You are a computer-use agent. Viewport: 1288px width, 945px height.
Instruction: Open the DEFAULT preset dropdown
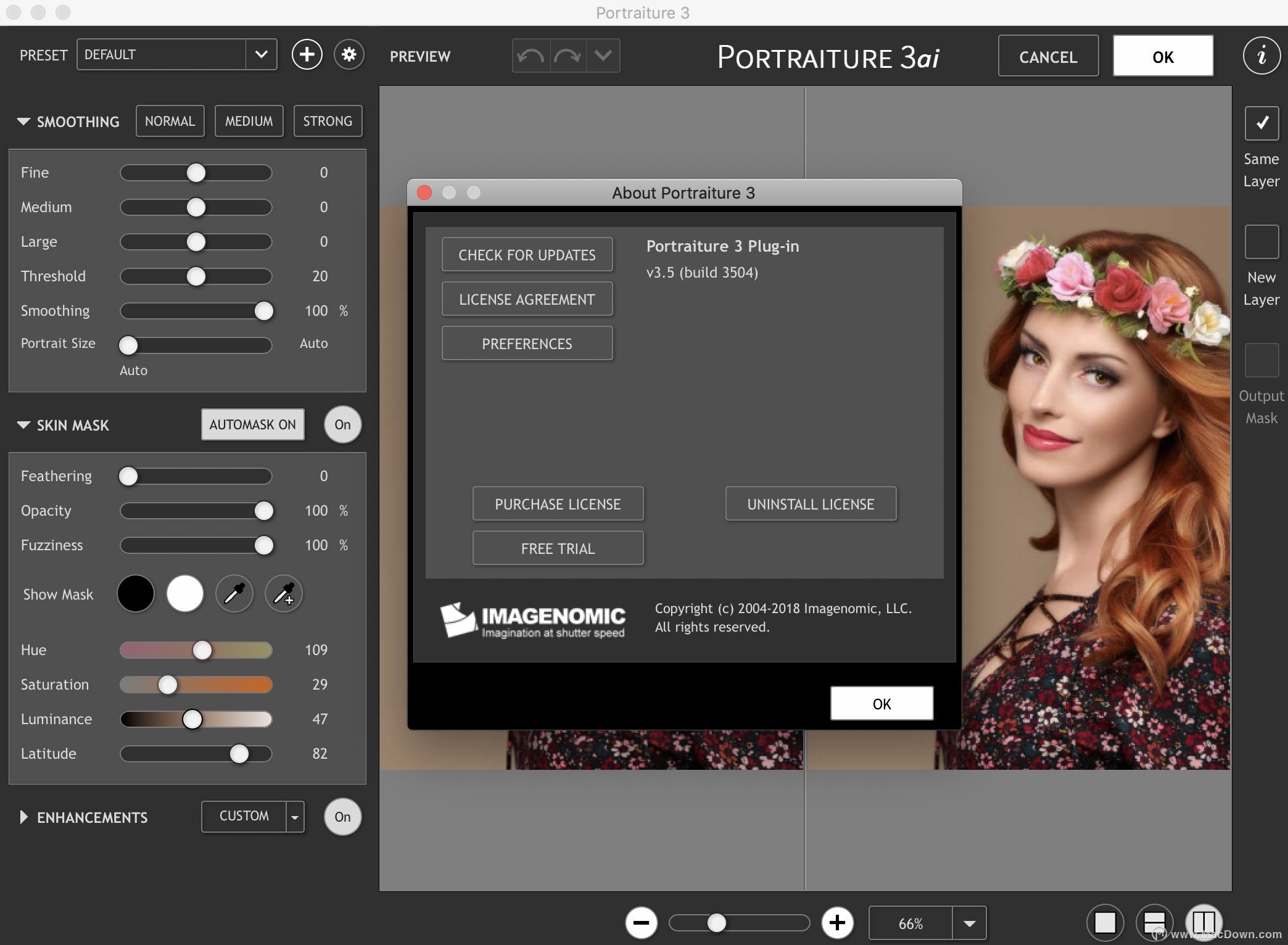point(261,55)
